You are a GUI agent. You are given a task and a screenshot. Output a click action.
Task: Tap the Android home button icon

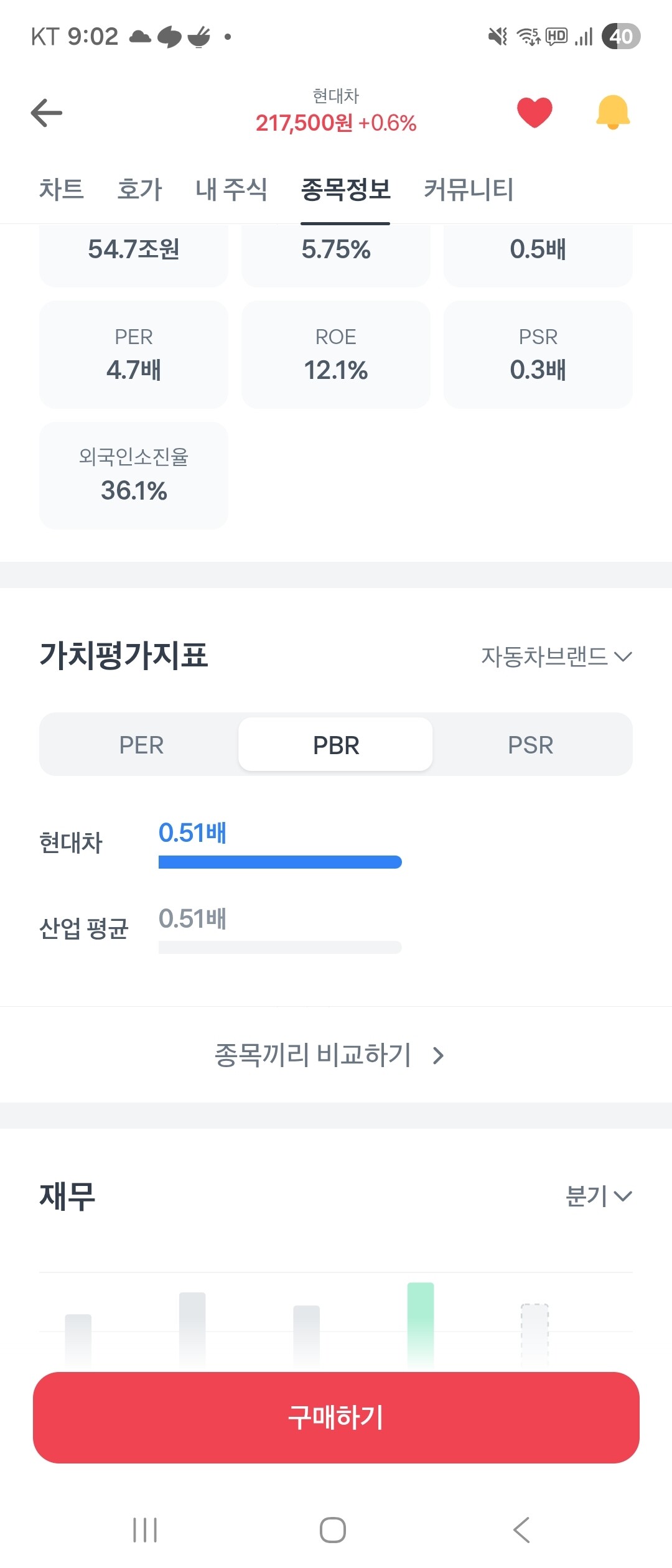click(333, 1529)
